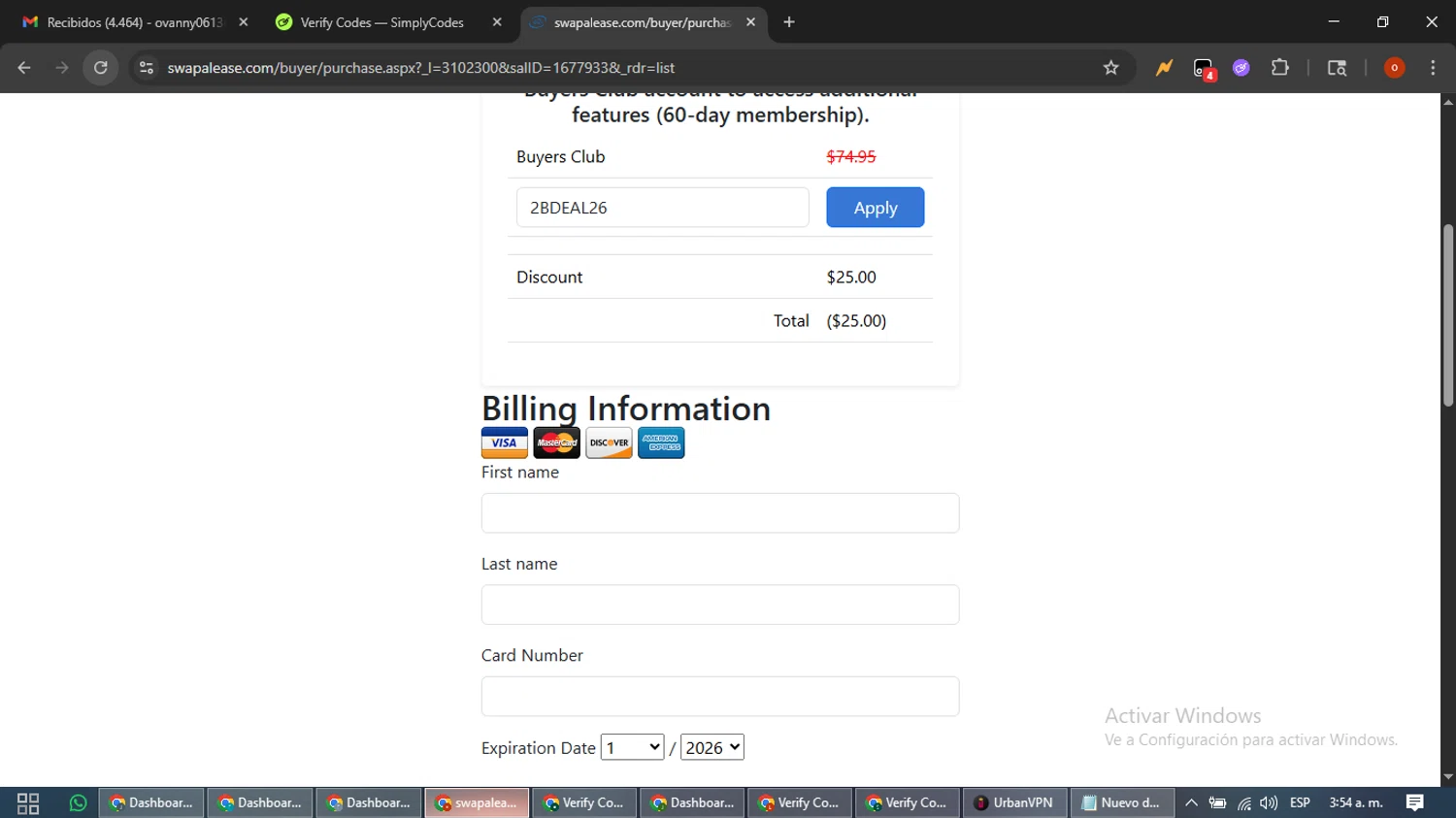Open WhatsApp from taskbar
The width and height of the screenshot is (1456, 818).
(x=78, y=803)
